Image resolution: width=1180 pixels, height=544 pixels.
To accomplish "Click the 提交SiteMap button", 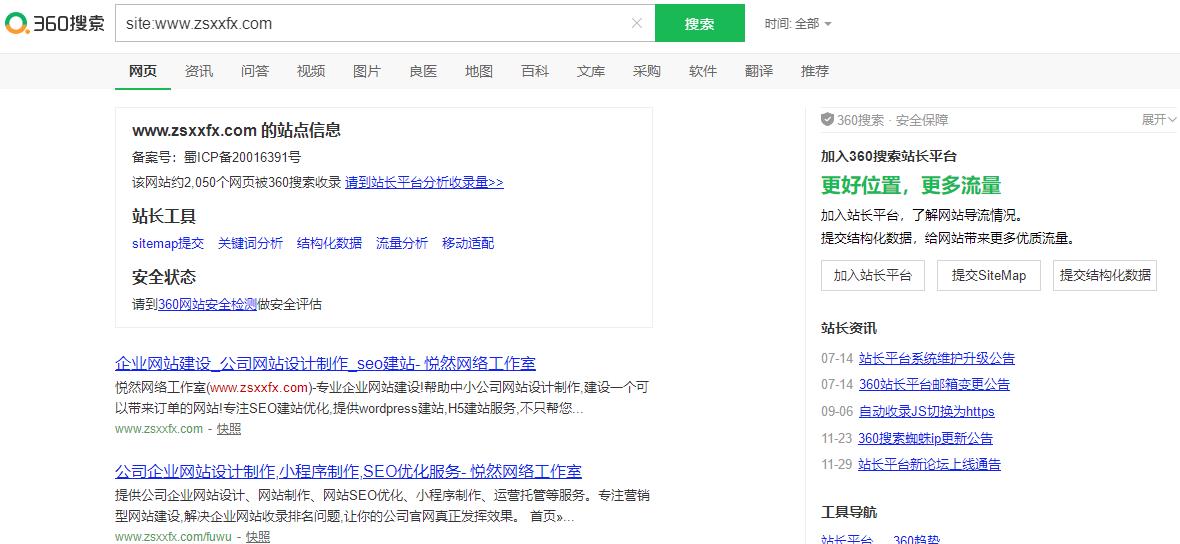I will (x=989, y=275).
